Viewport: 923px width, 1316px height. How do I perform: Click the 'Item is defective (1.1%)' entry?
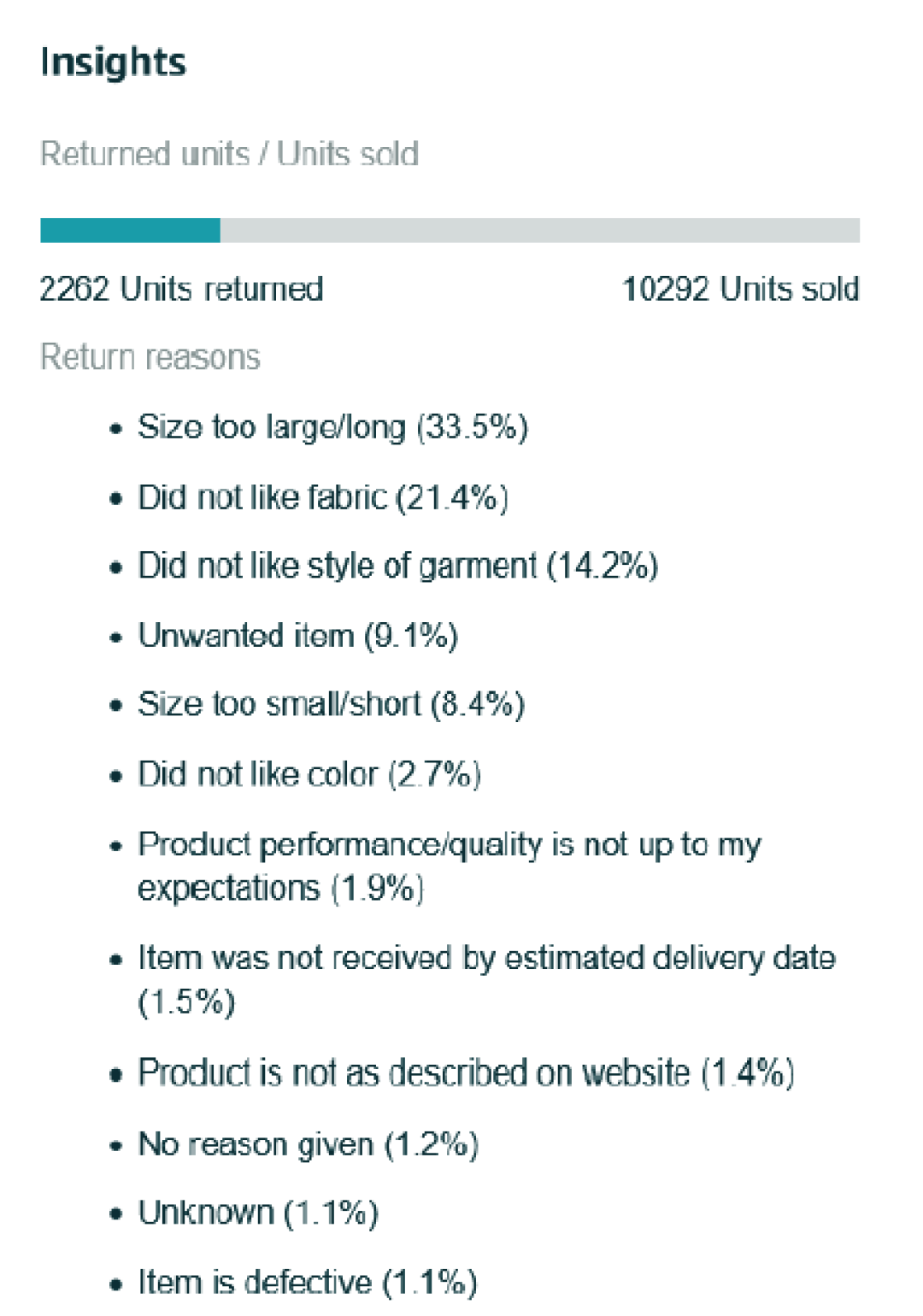308,1282
